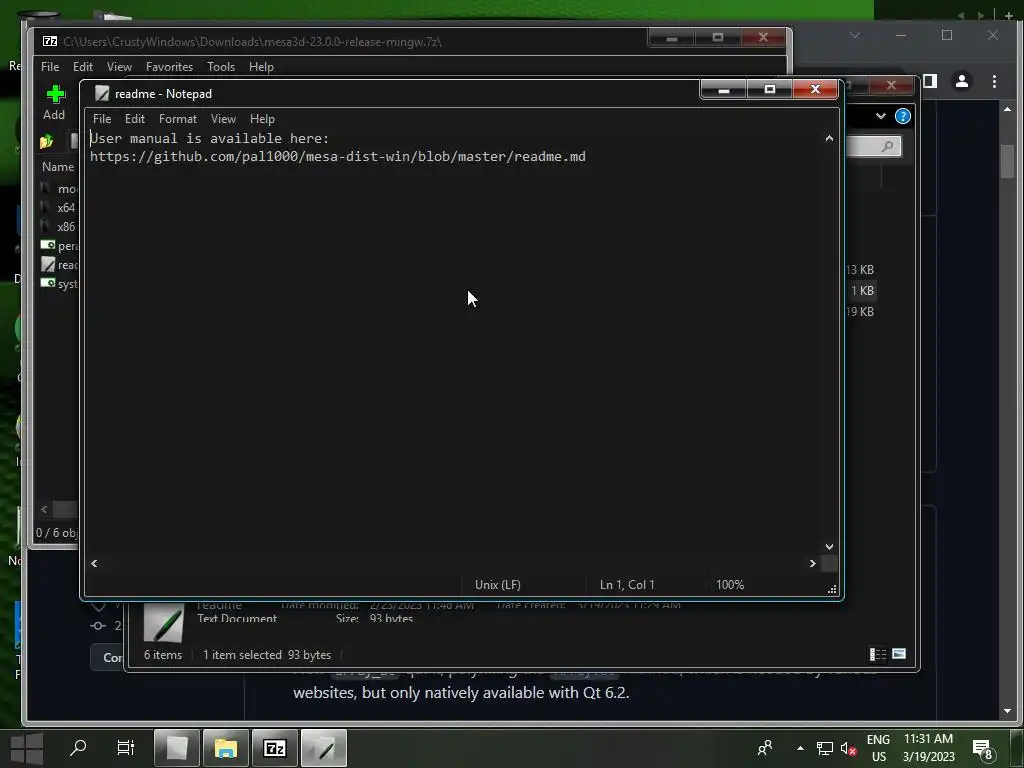This screenshot has width=1024, height=768.
Task: Click first pinned taskbar app icon
Action: tap(177, 748)
